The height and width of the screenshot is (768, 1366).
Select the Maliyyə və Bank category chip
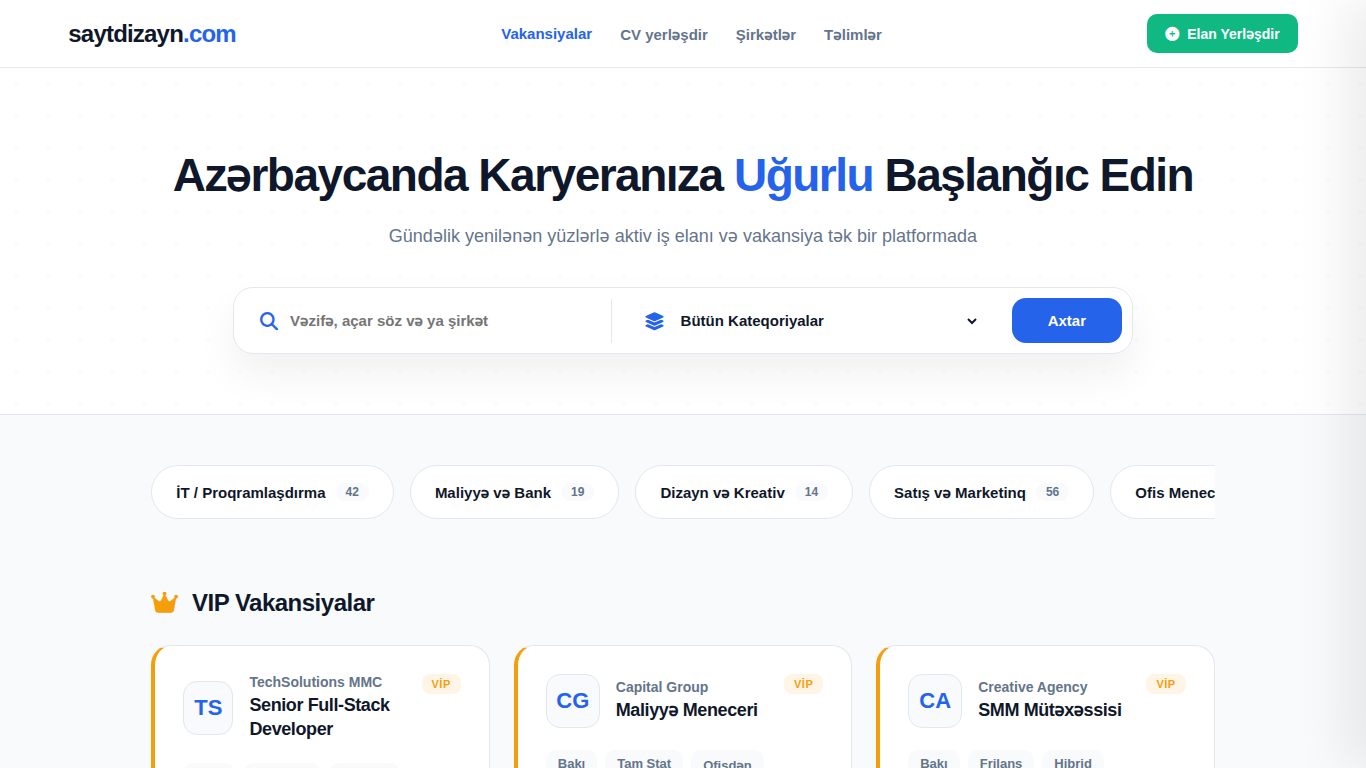click(x=514, y=492)
